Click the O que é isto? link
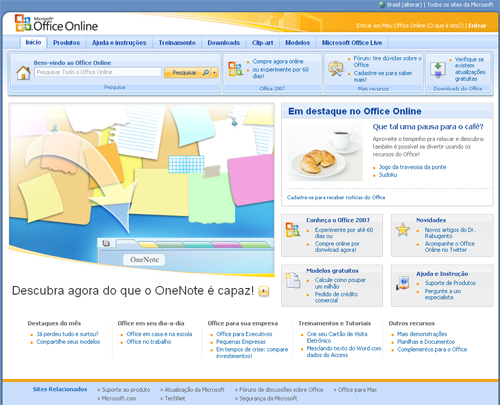 (x=445, y=26)
